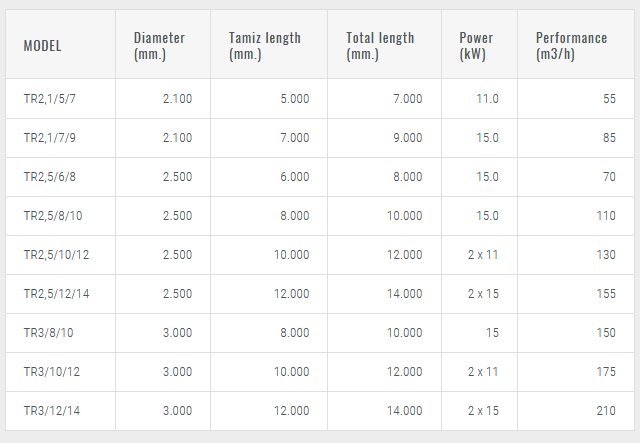Click the 210 performance value
The height and width of the screenshot is (443, 640).
606,411
